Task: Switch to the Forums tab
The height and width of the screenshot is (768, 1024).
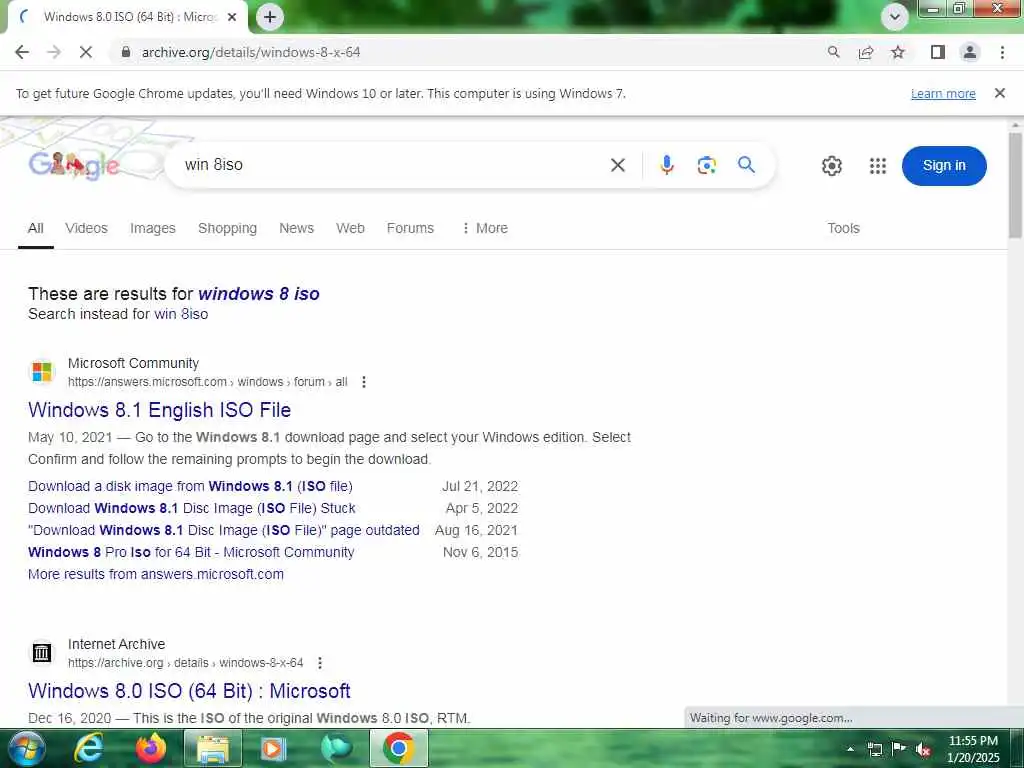Action: click(x=410, y=229)
